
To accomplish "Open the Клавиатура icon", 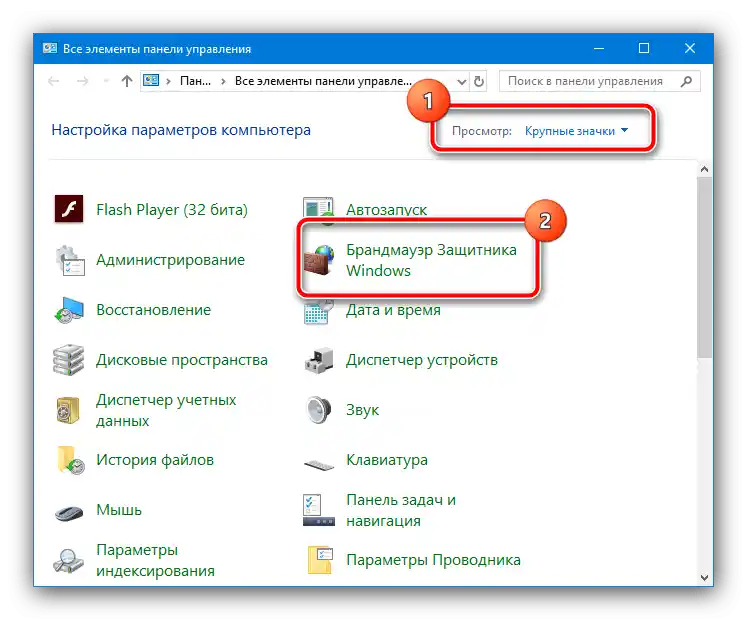I will 319,464.
